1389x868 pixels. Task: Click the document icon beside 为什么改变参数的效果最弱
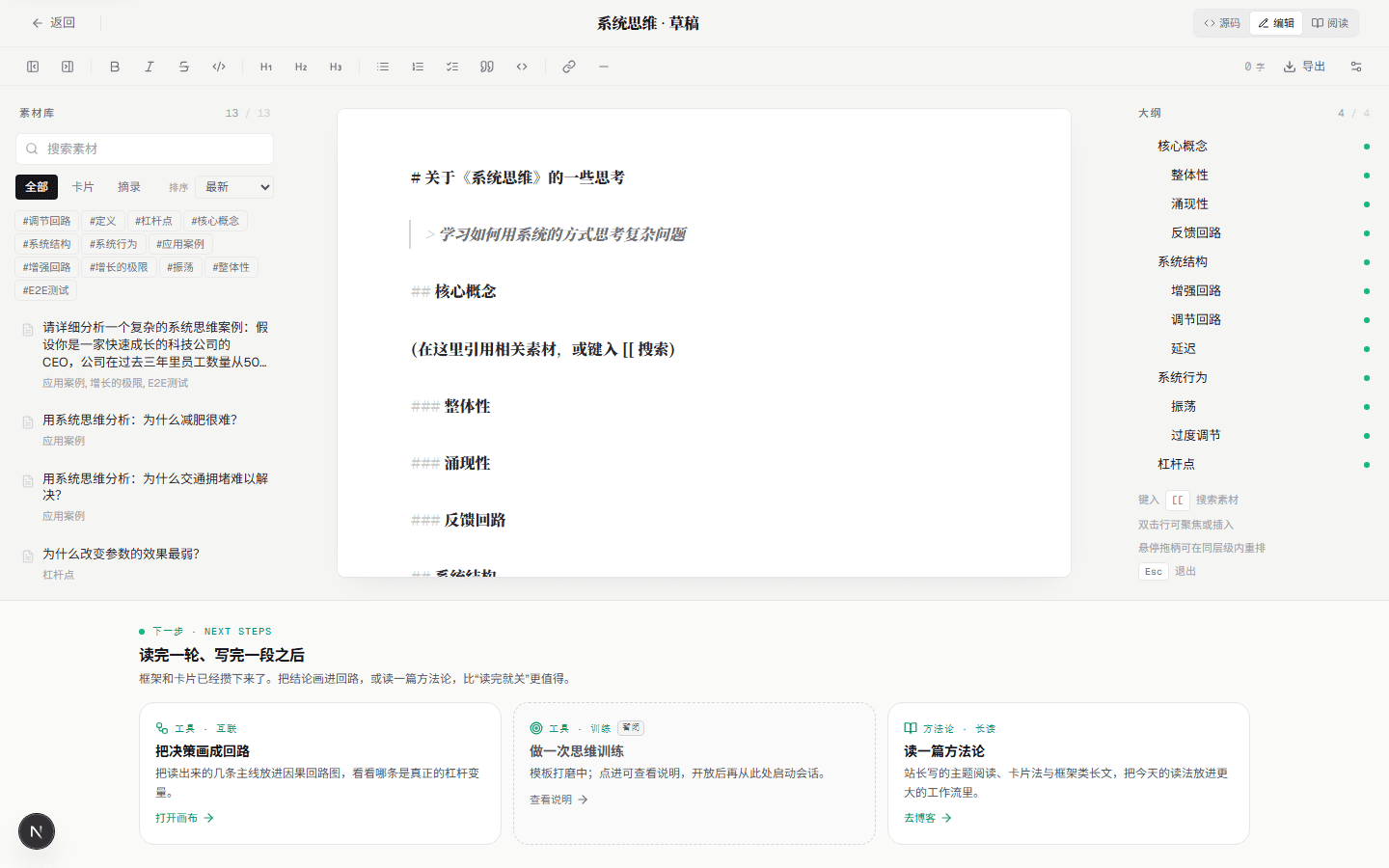[28, 556]
